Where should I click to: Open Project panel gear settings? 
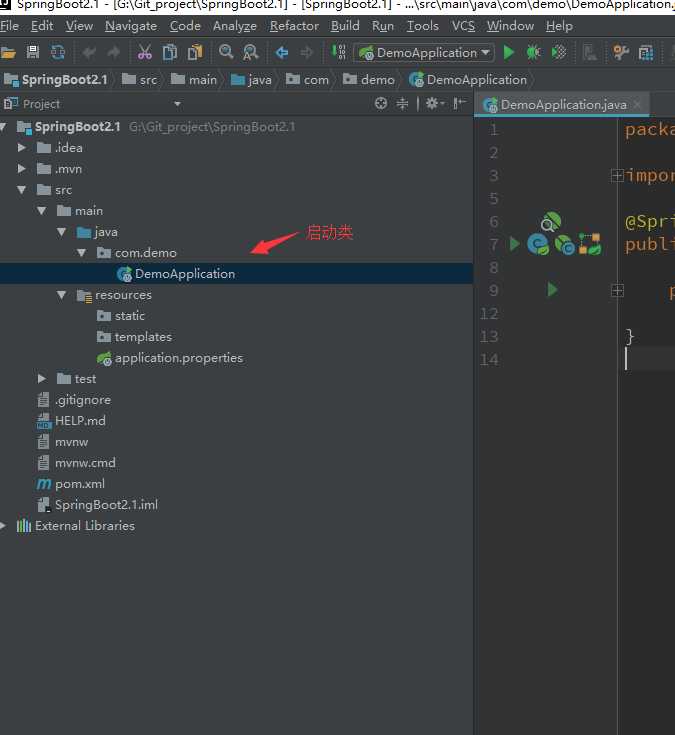pos(434,103)
